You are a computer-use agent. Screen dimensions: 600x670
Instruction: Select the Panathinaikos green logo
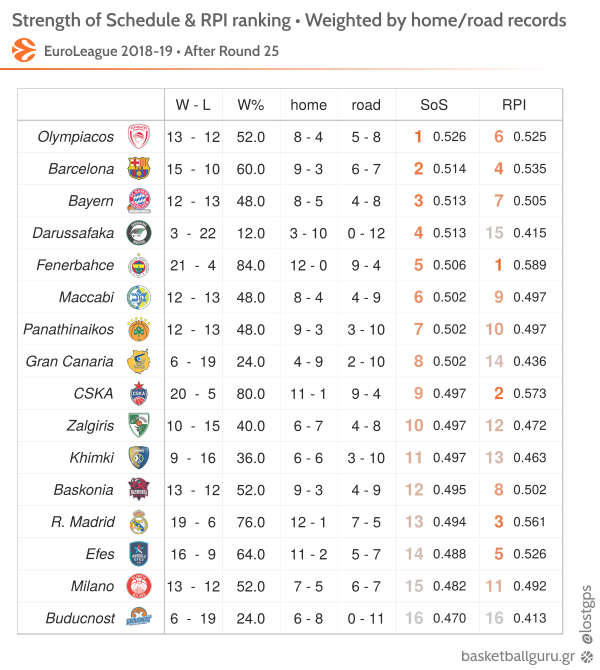138,329
